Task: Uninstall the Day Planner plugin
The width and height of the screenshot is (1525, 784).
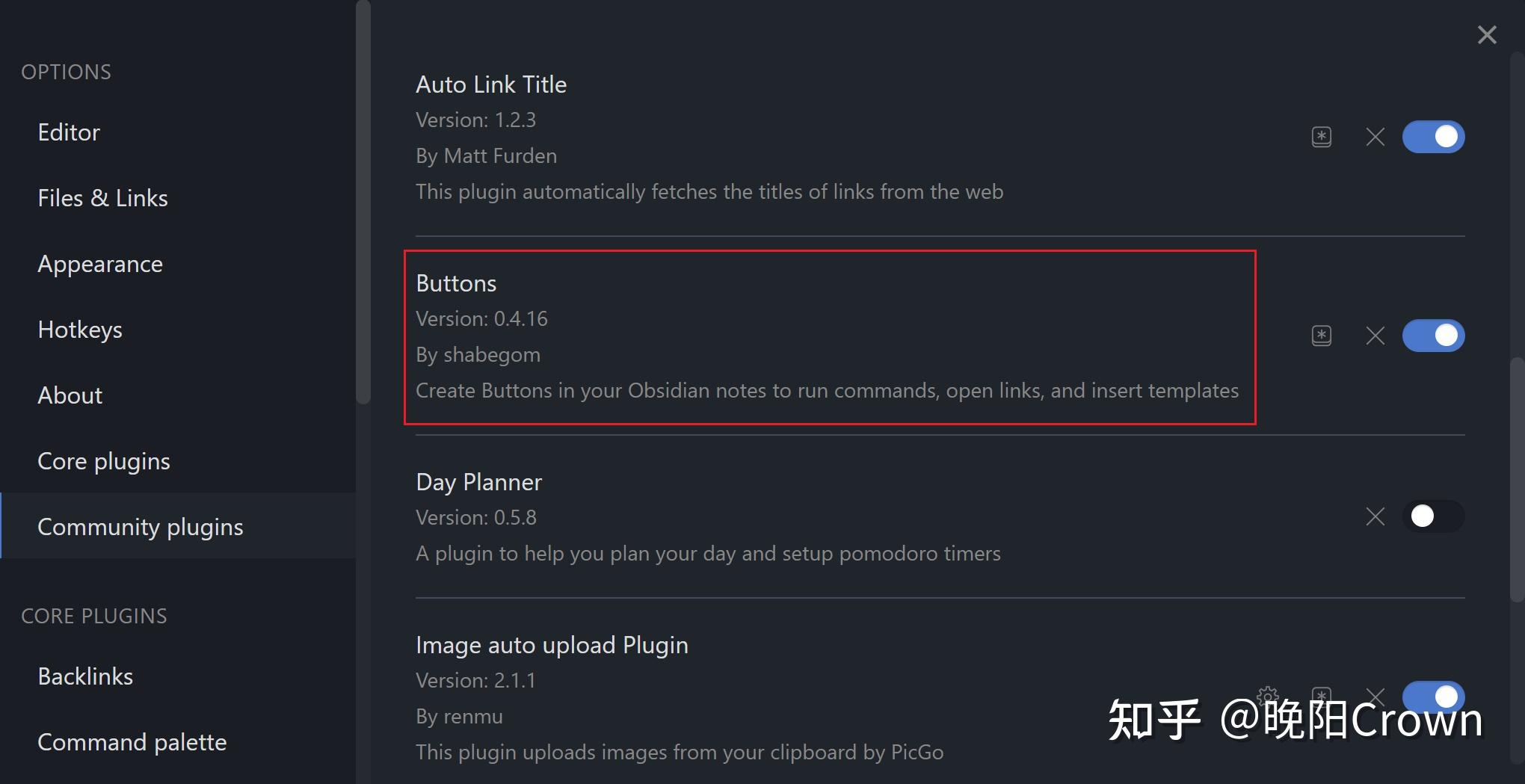Action: [x=1375, y=516]
